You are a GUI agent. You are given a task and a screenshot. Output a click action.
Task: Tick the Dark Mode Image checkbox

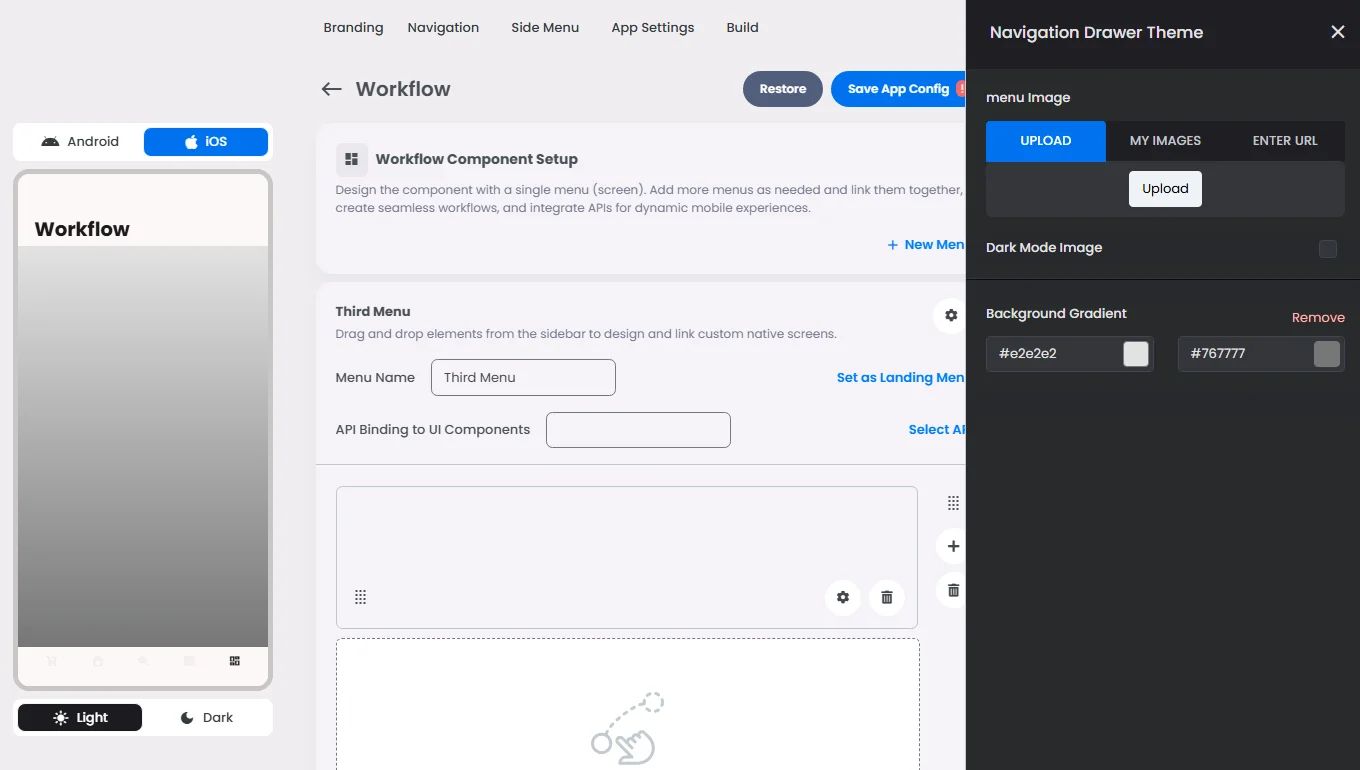pos(1328,249)
